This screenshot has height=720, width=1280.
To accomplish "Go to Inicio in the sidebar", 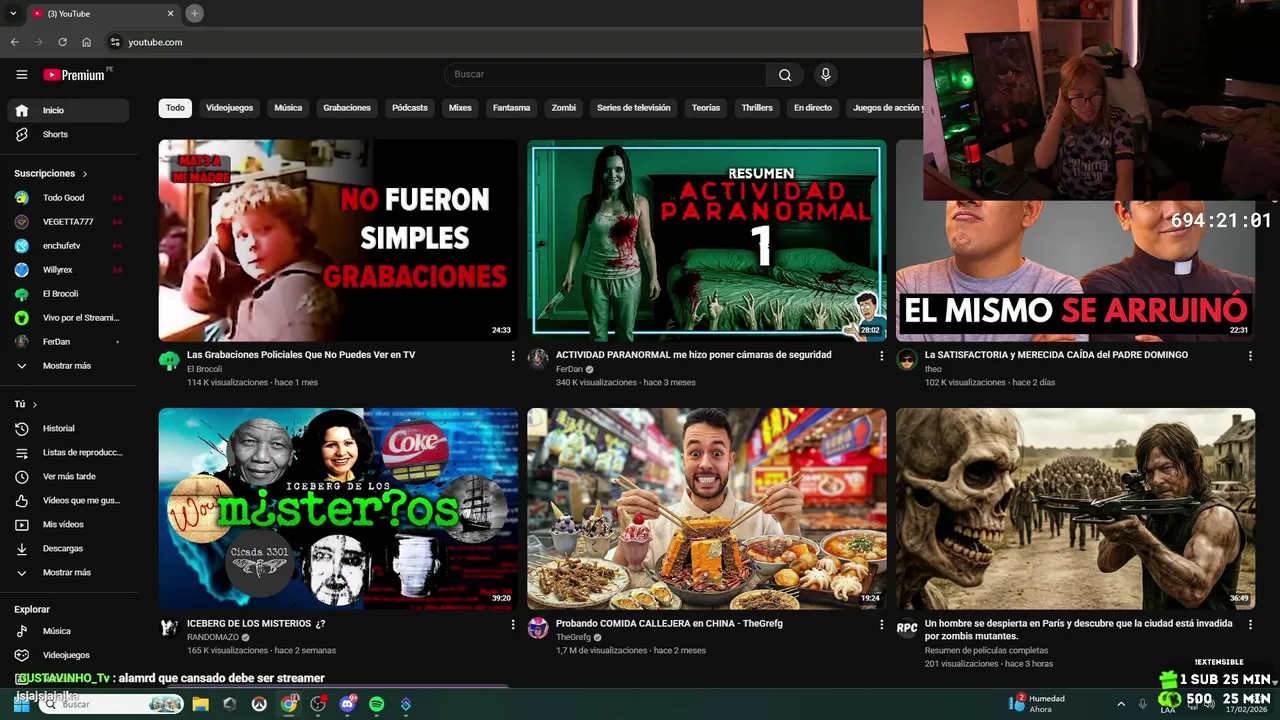I will 68,110.
